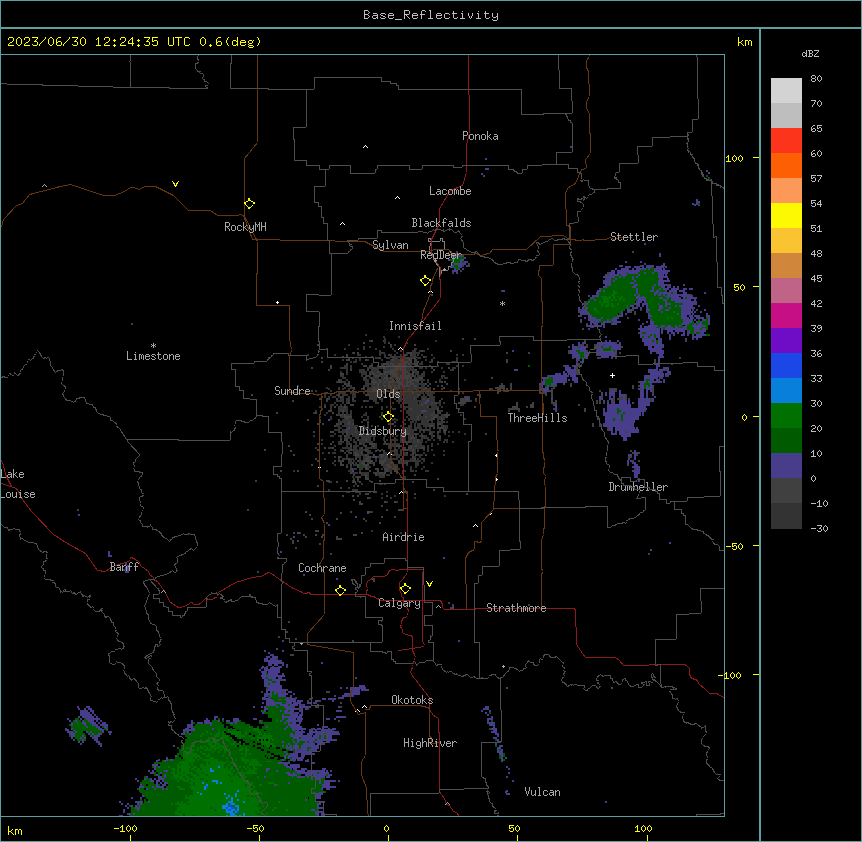Click the asterisk marker east of RedDeer

[502, 303]
